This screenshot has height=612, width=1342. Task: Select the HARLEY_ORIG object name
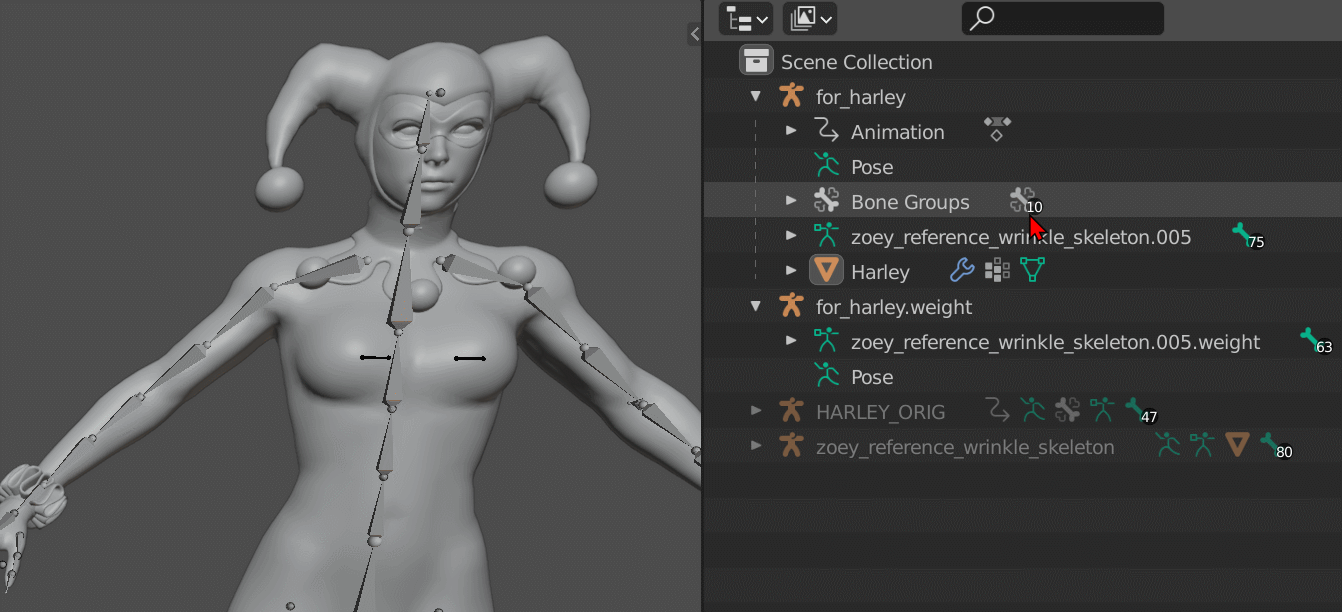880,412
